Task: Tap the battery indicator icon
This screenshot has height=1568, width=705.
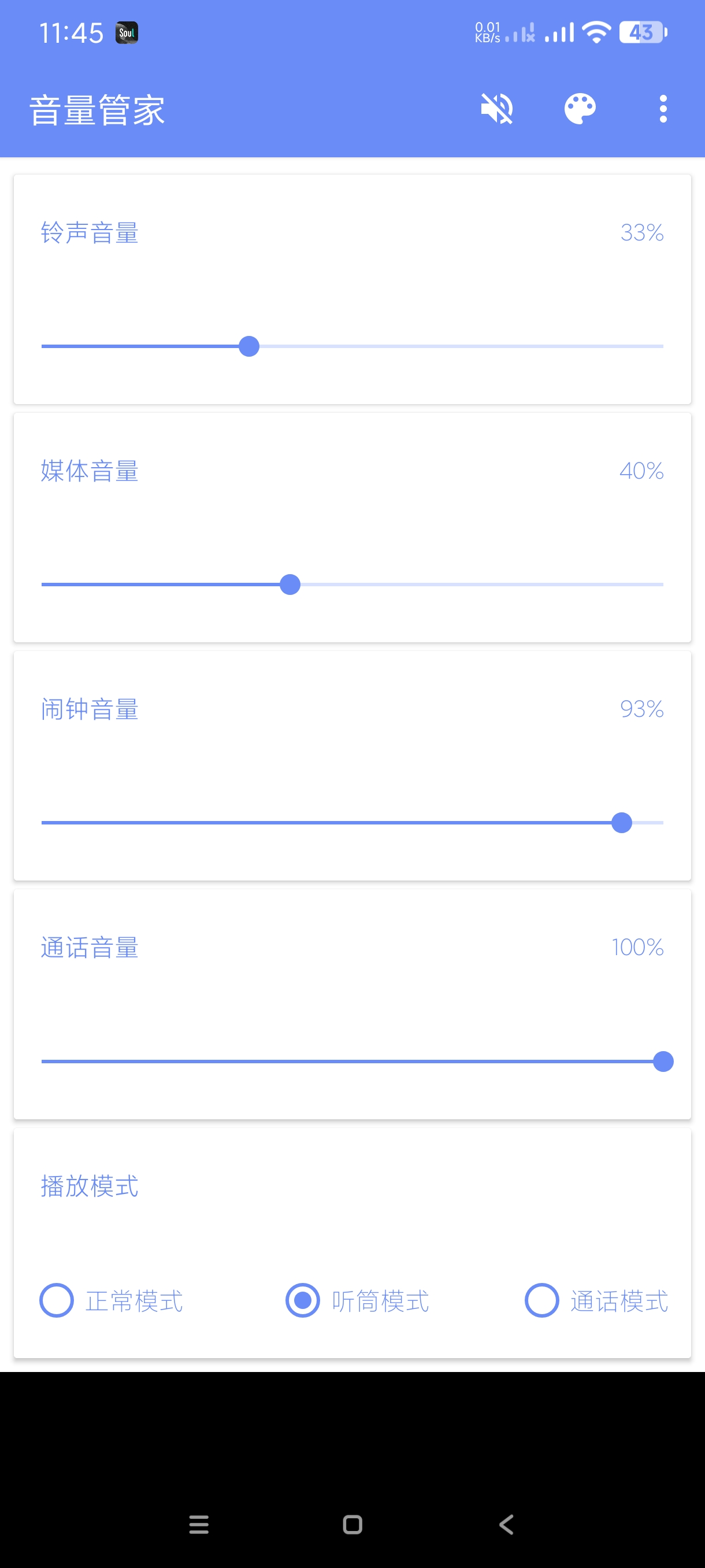Action: (643, 32)
